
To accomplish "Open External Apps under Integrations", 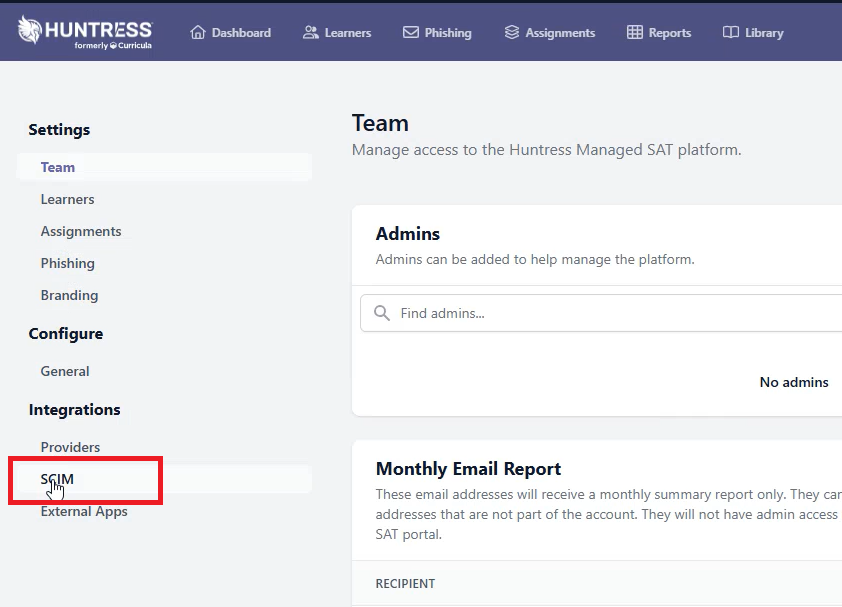I will tap(84, 511).
